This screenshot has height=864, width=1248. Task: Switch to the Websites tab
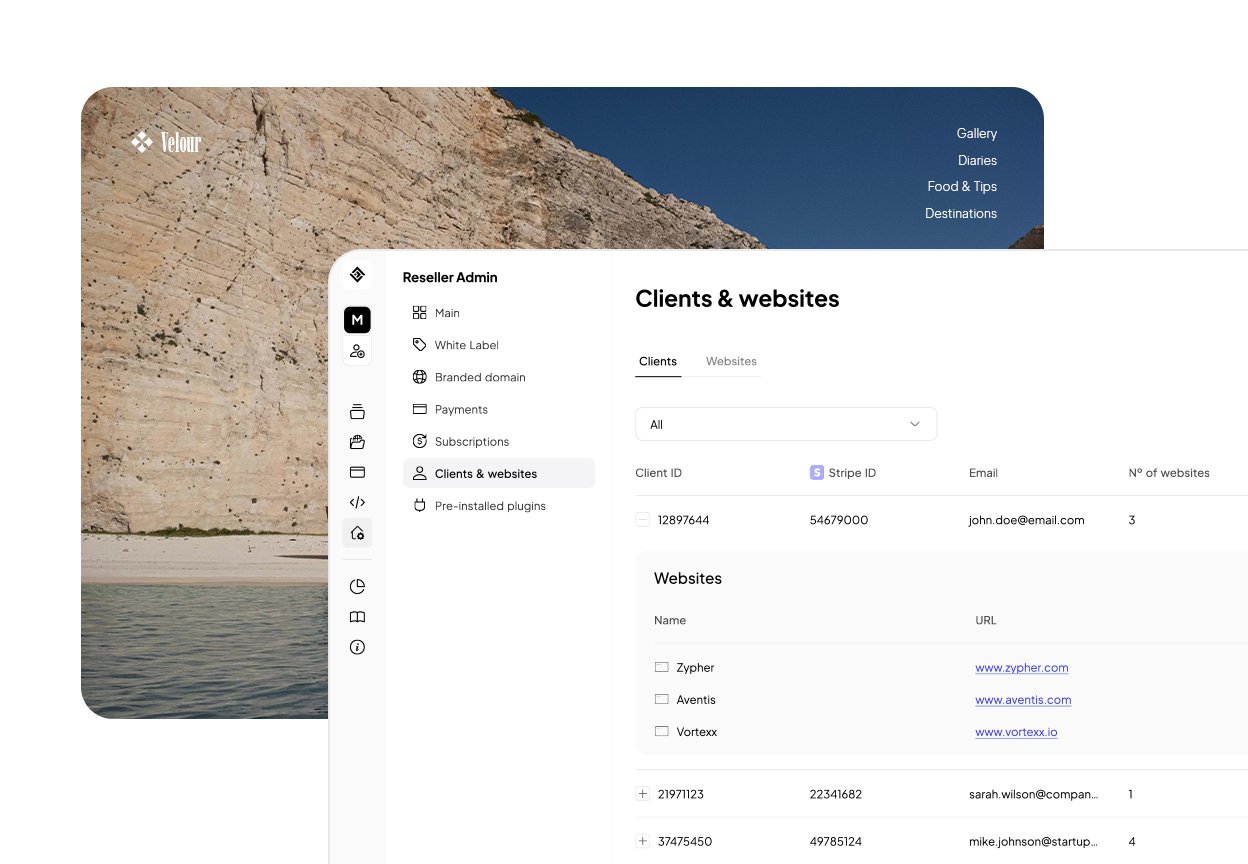pos(731,361)
